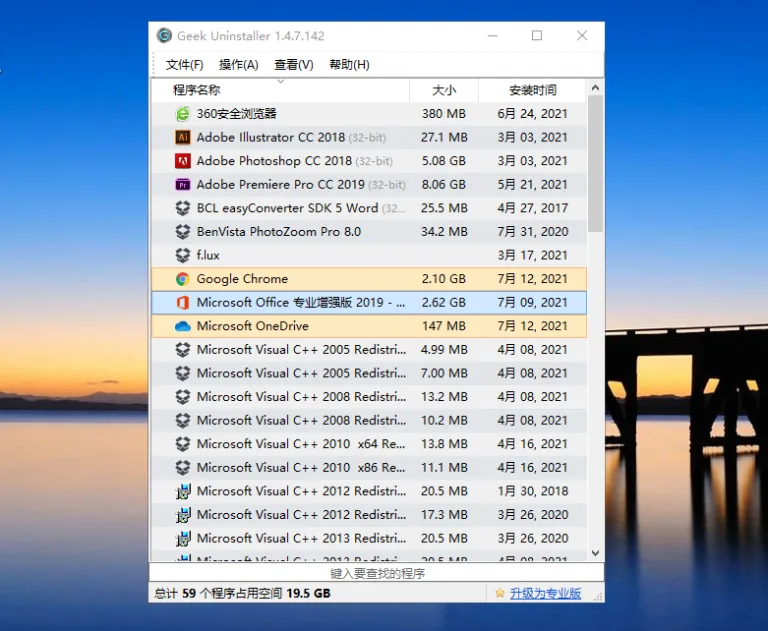Sort programs by 大小 column header
The image size is (768, 631).
pyautogui.click(x=444, y=90)
